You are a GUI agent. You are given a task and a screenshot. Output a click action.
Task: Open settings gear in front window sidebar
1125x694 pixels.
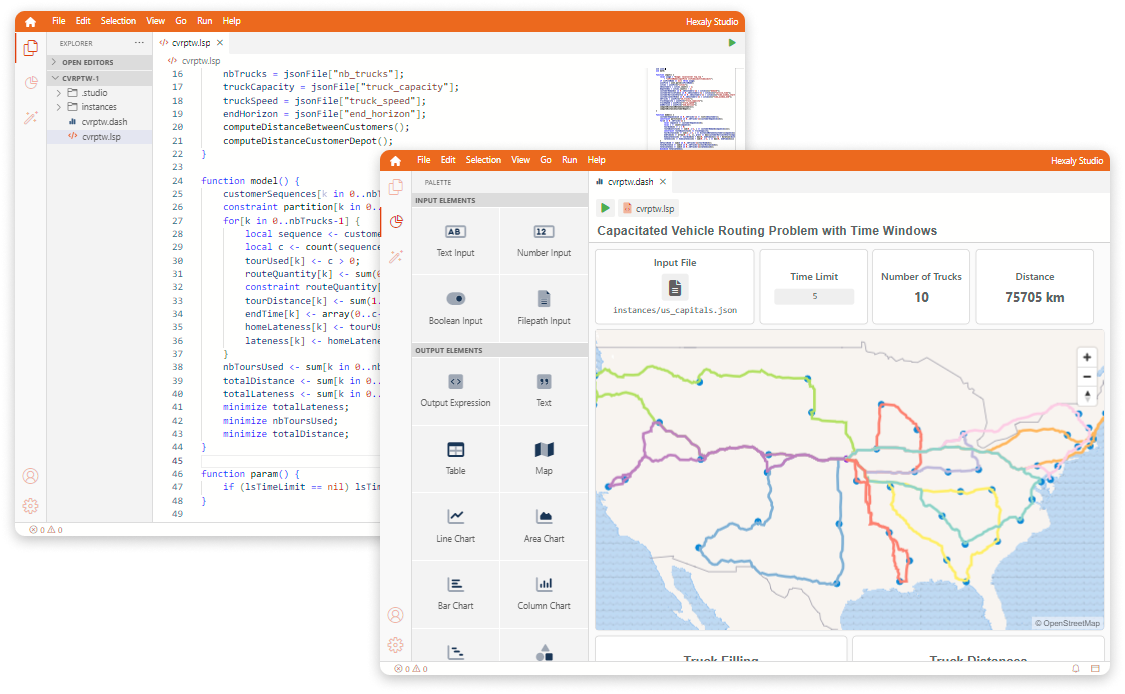[x=395, y=645]
